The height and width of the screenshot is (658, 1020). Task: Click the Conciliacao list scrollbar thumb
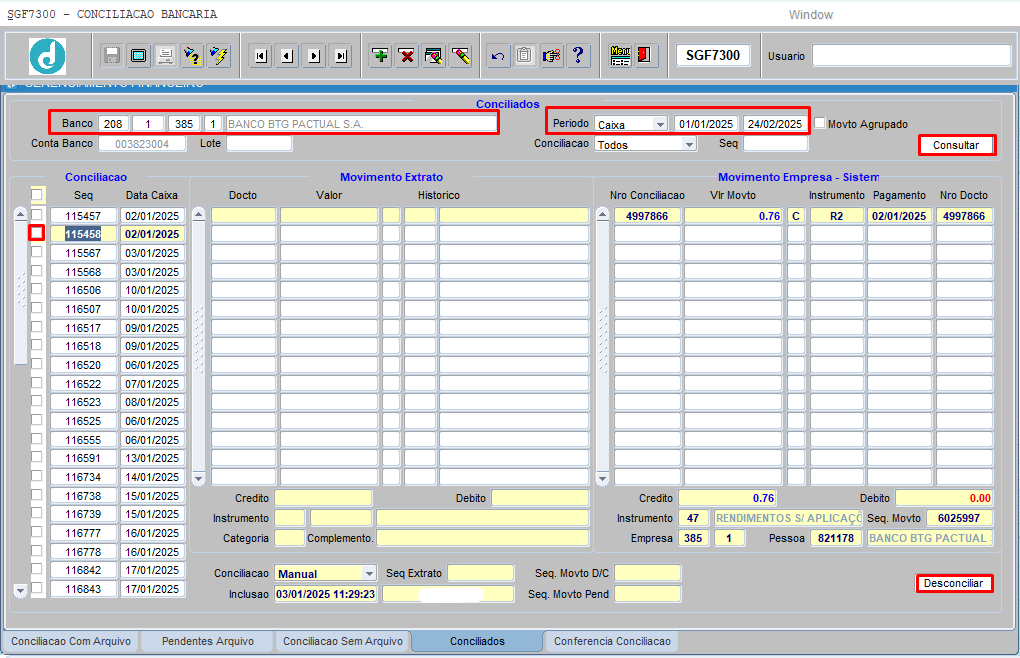pyautogui.click(x=20, y=293)
